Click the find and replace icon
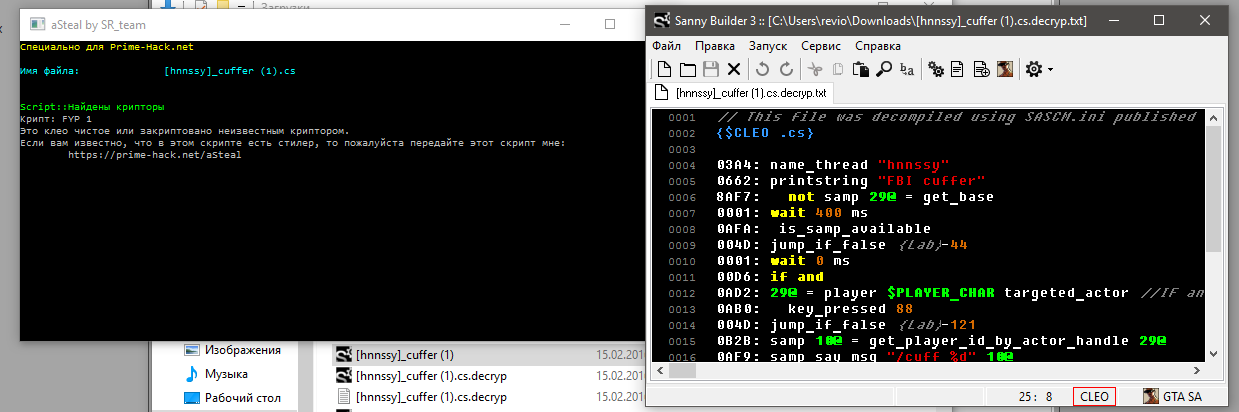 pos(907,69)
